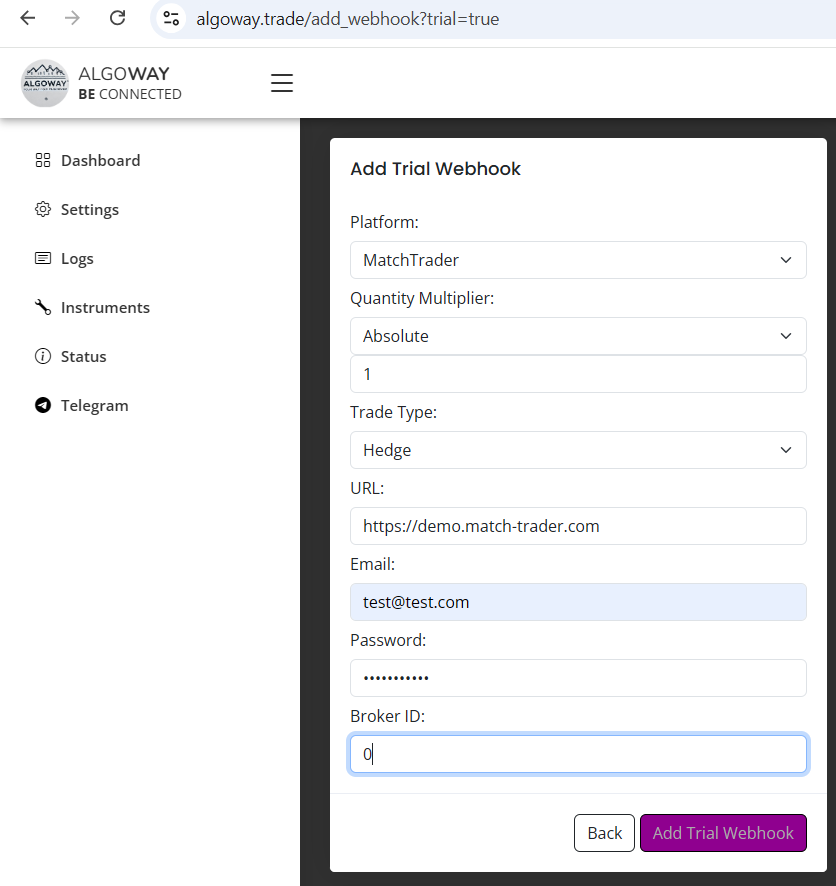Click the multiplier value field containing 1
Viewport: 836px width, 886px height.
(578, 373)
